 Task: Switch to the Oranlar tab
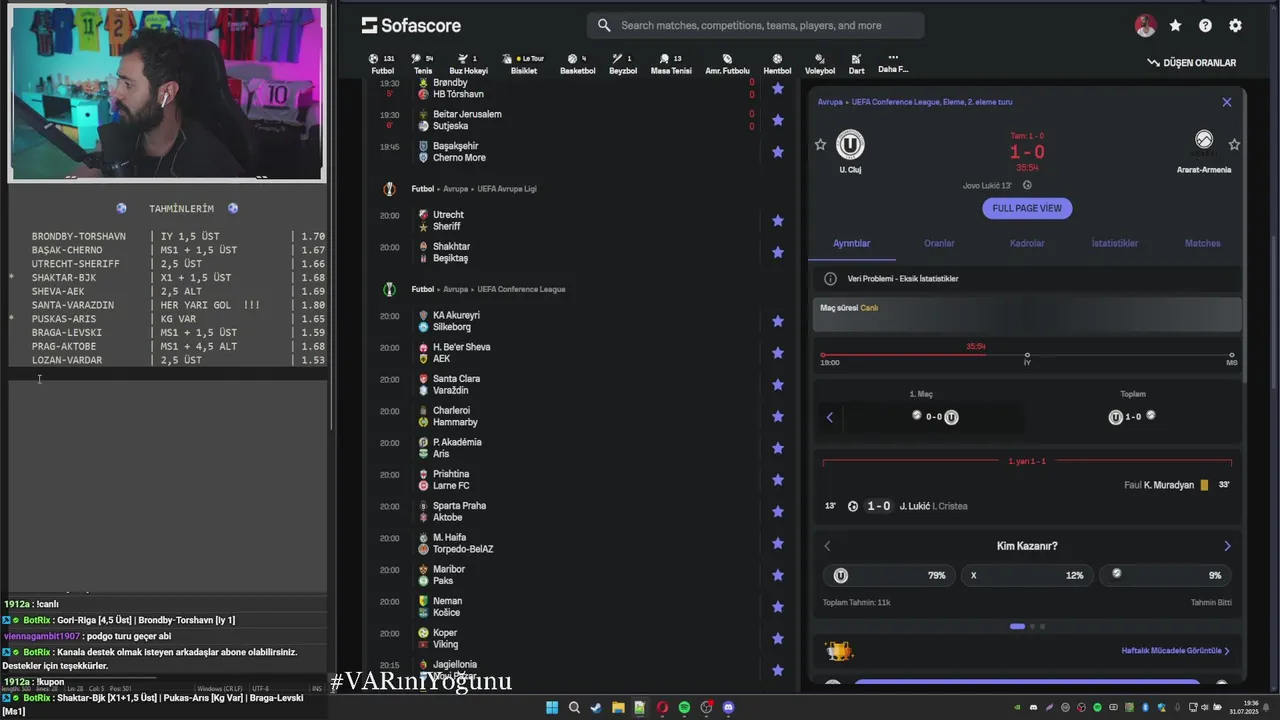tap(939, 243)
